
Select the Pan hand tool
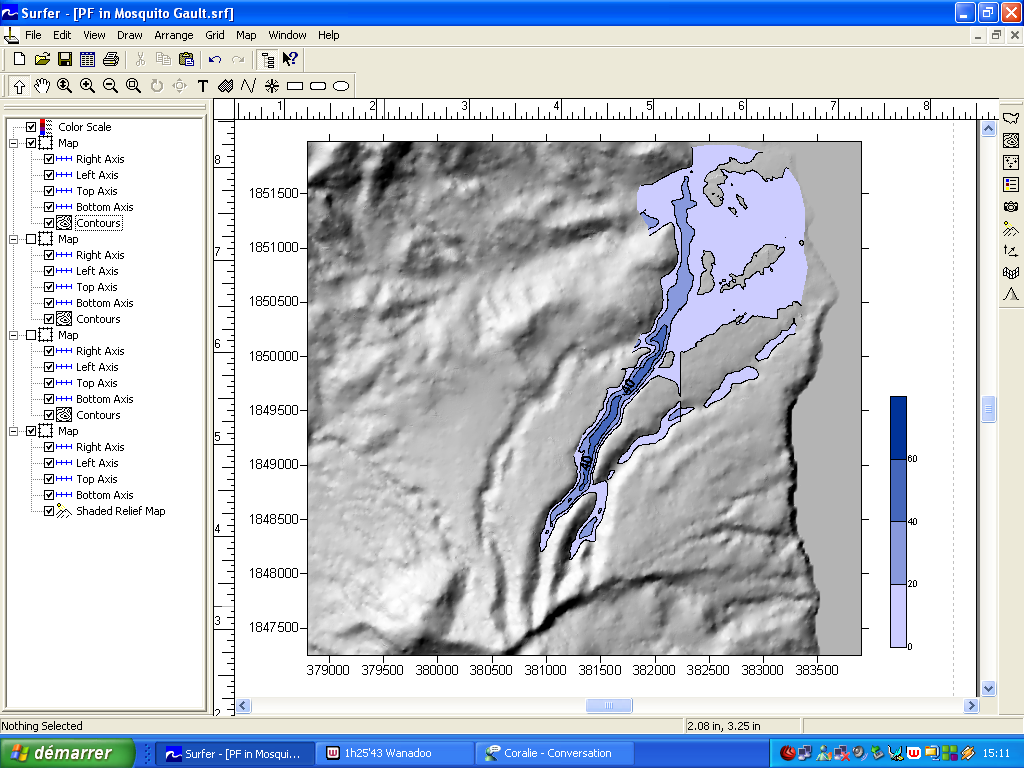tap(42, 86)
